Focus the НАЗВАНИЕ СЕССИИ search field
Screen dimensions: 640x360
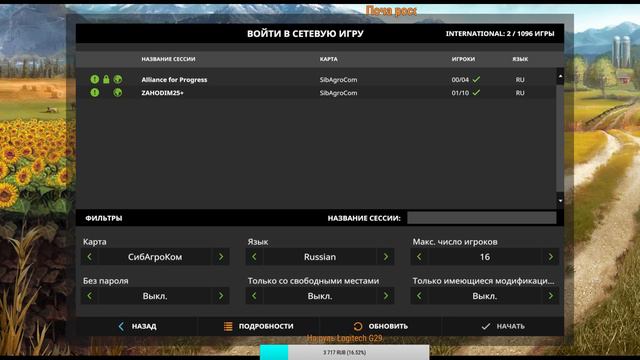(x=482, y=218)
